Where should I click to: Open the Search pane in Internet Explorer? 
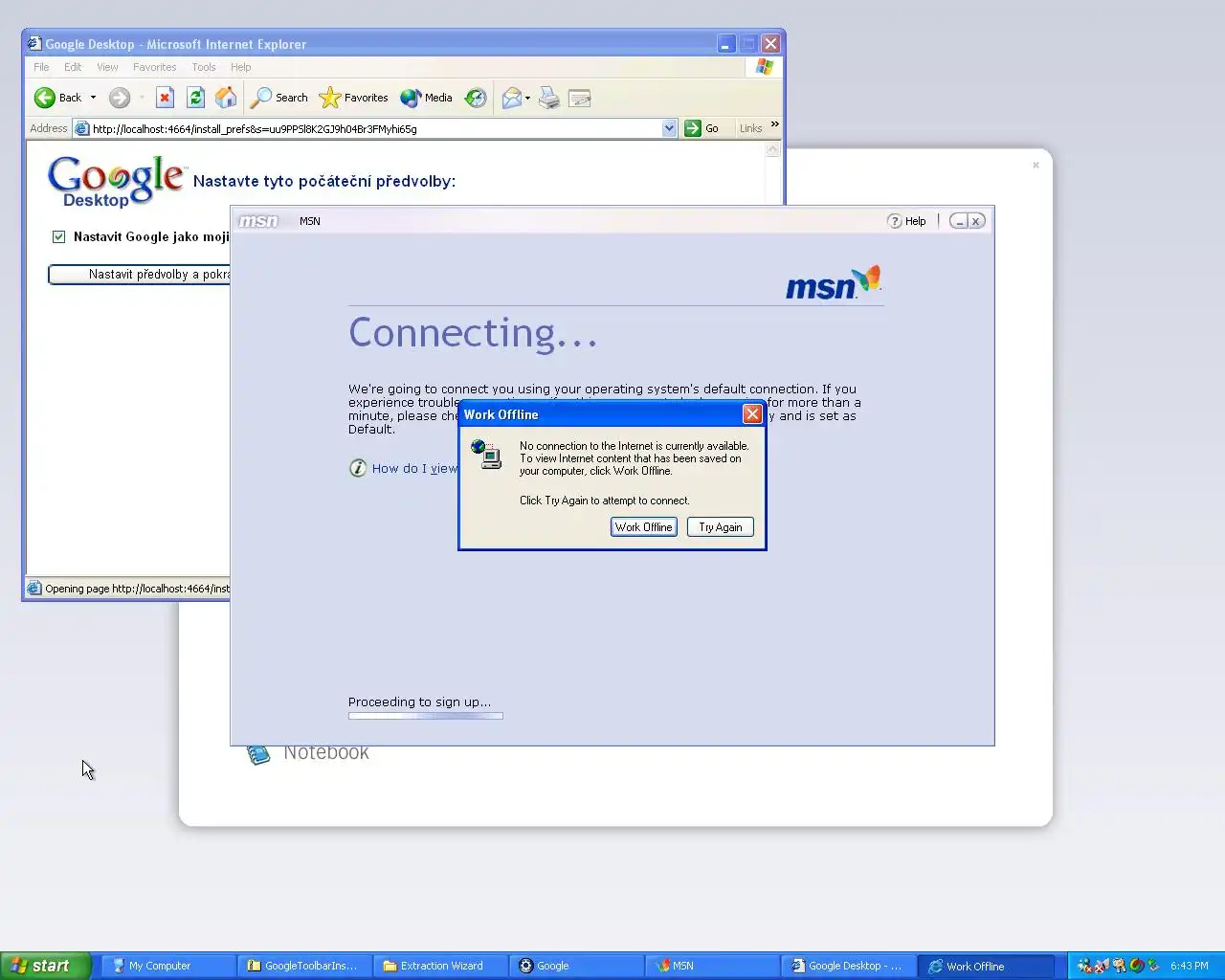[x=278, y=98]
